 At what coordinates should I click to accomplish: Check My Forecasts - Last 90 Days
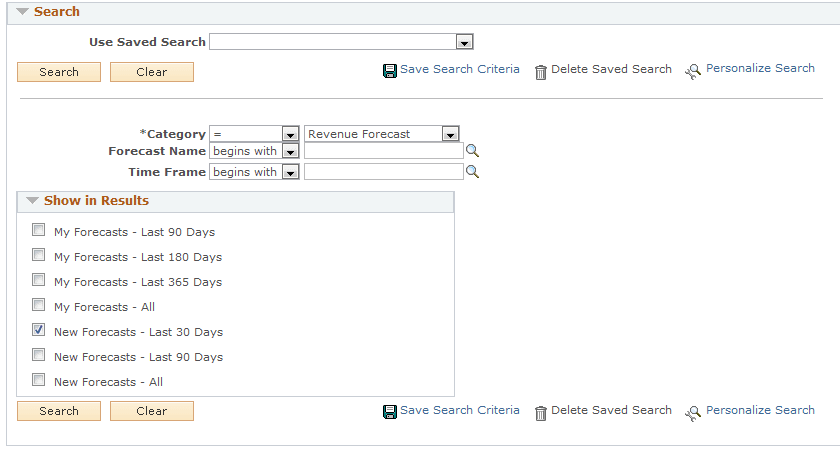point(38,230)
